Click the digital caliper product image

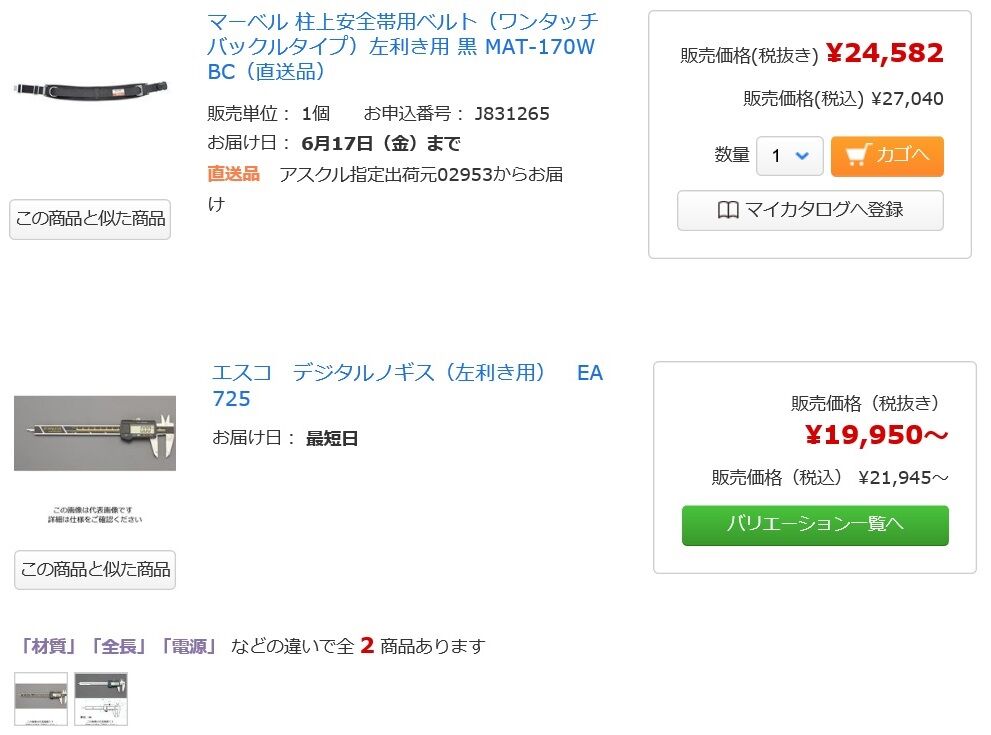pos(94,433)
